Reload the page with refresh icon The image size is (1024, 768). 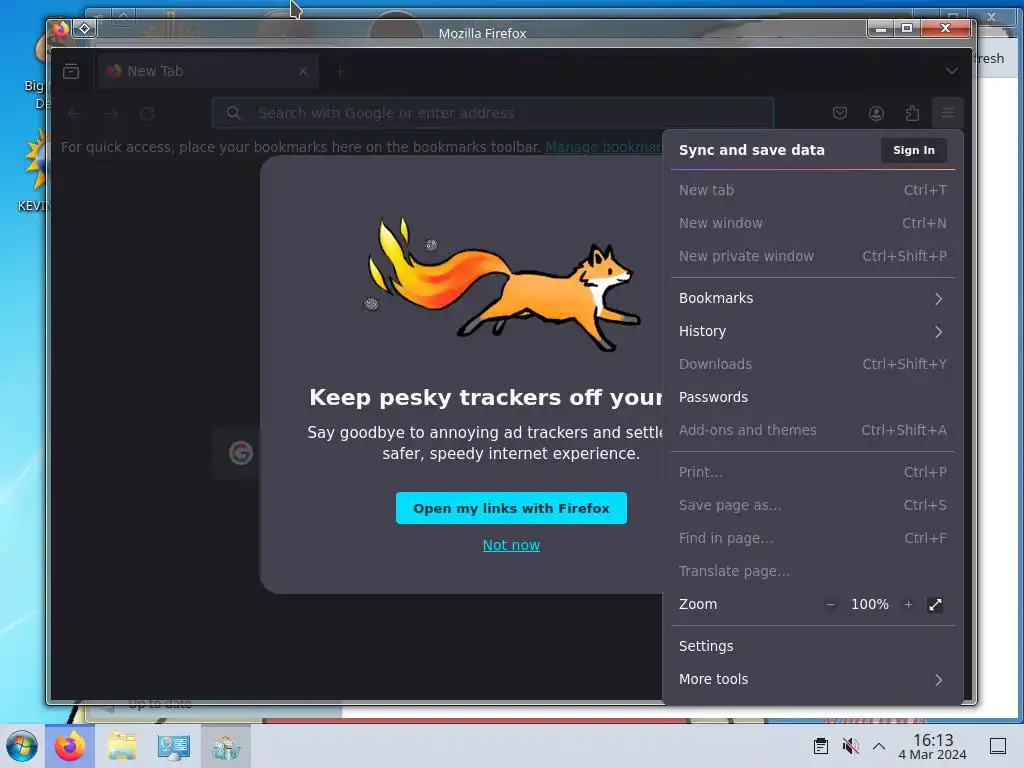147,114
